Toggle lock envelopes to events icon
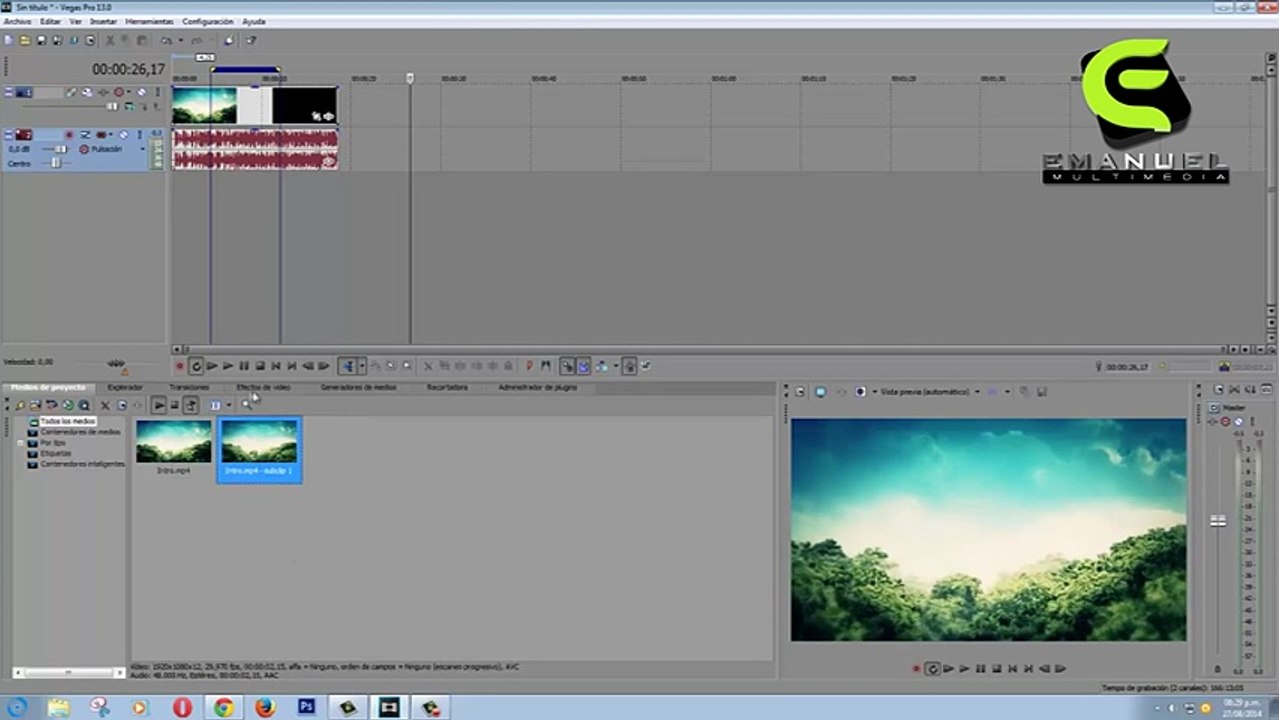 (629, 367)
